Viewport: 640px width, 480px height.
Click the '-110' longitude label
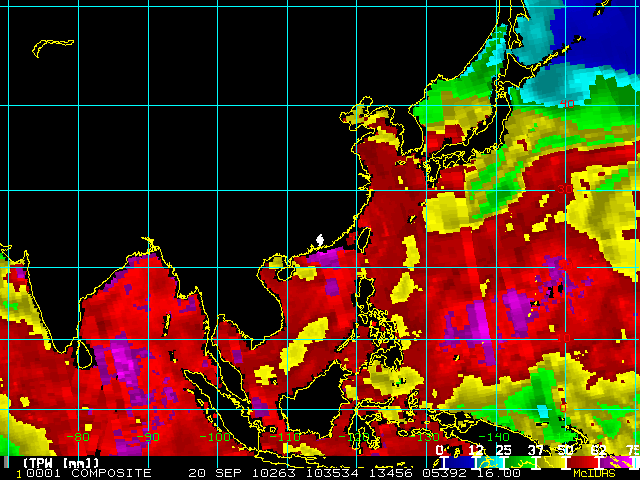point(285,437)
